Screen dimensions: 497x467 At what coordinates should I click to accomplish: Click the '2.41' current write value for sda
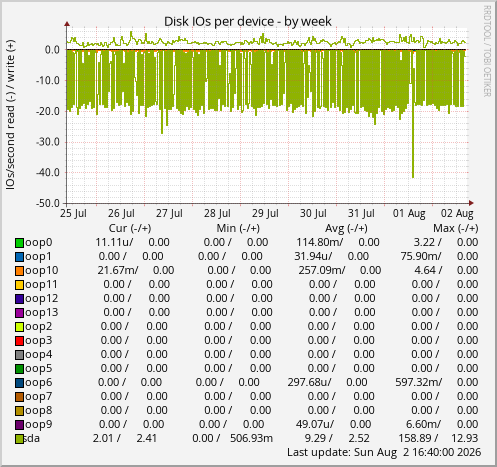[147, 438]
